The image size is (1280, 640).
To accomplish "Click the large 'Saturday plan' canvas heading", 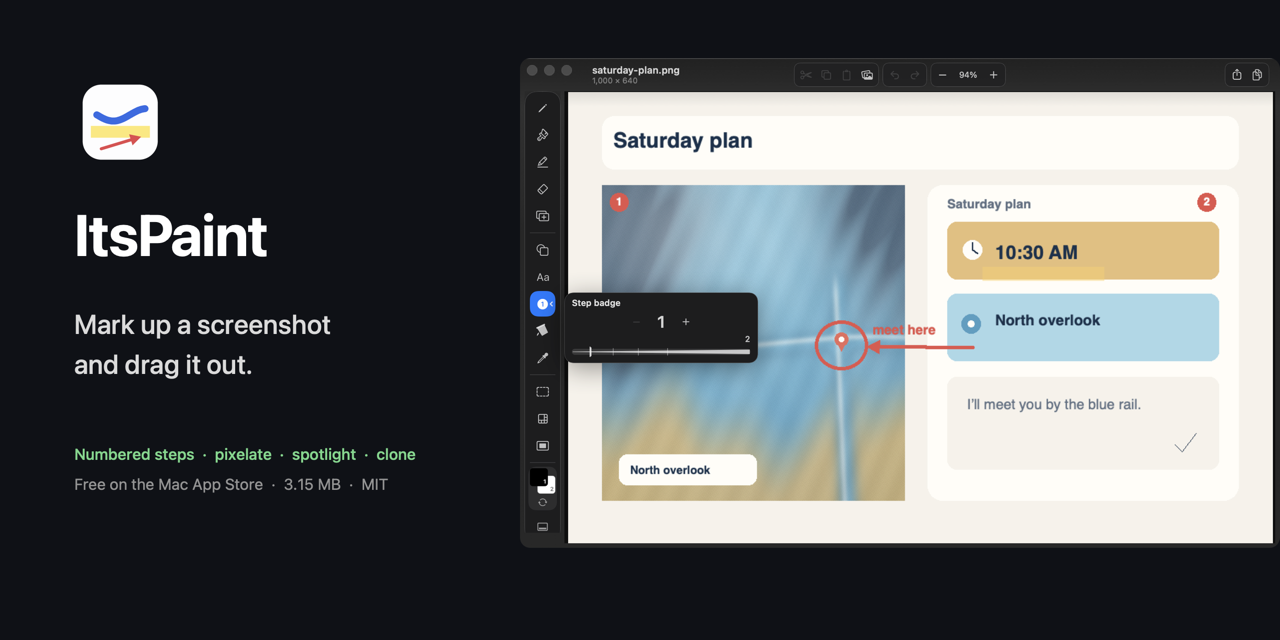I will (683, 141).
